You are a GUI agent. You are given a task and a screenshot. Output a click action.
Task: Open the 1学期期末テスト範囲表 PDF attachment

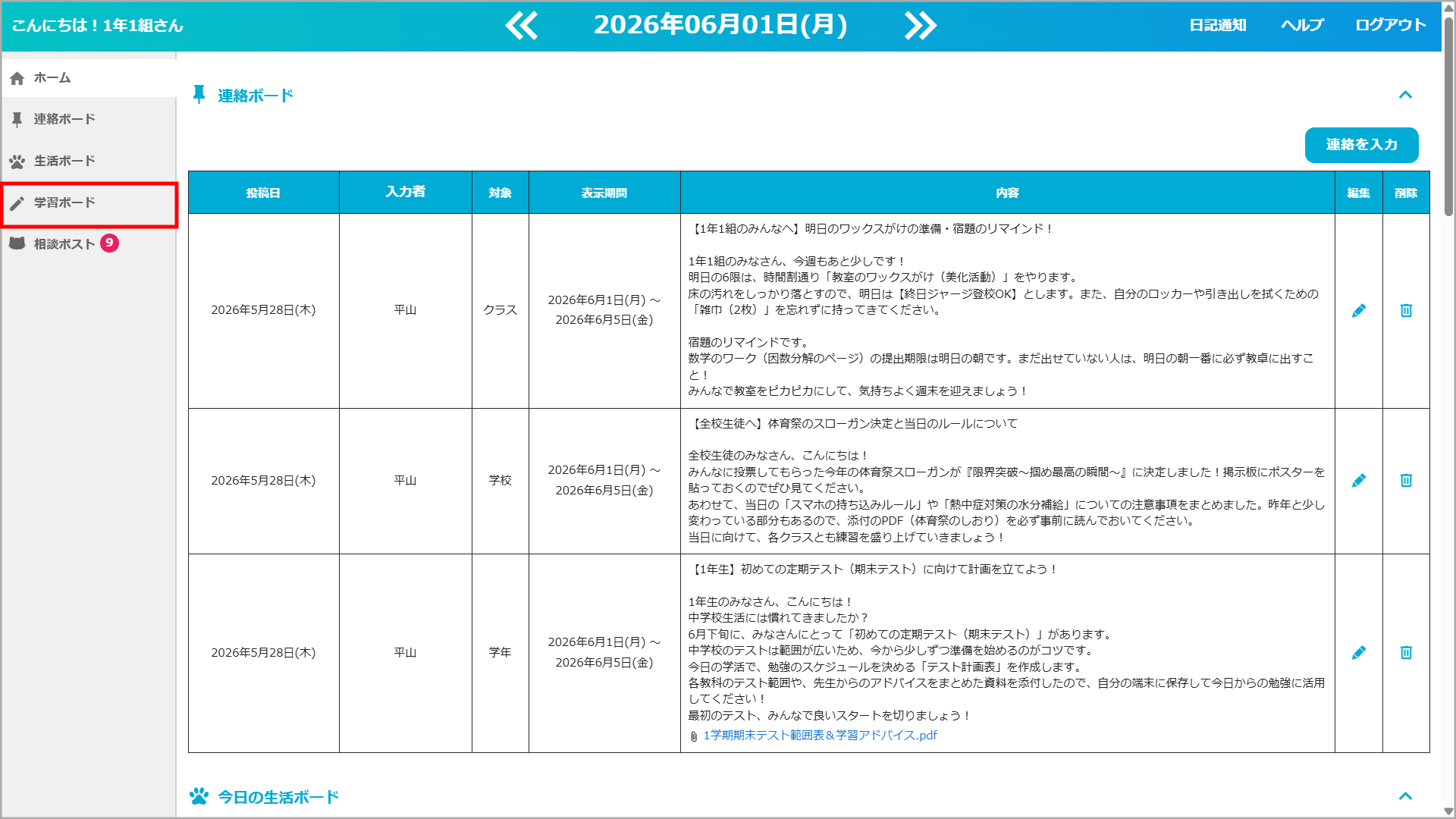pyautogui.click(x=820, y=736)
